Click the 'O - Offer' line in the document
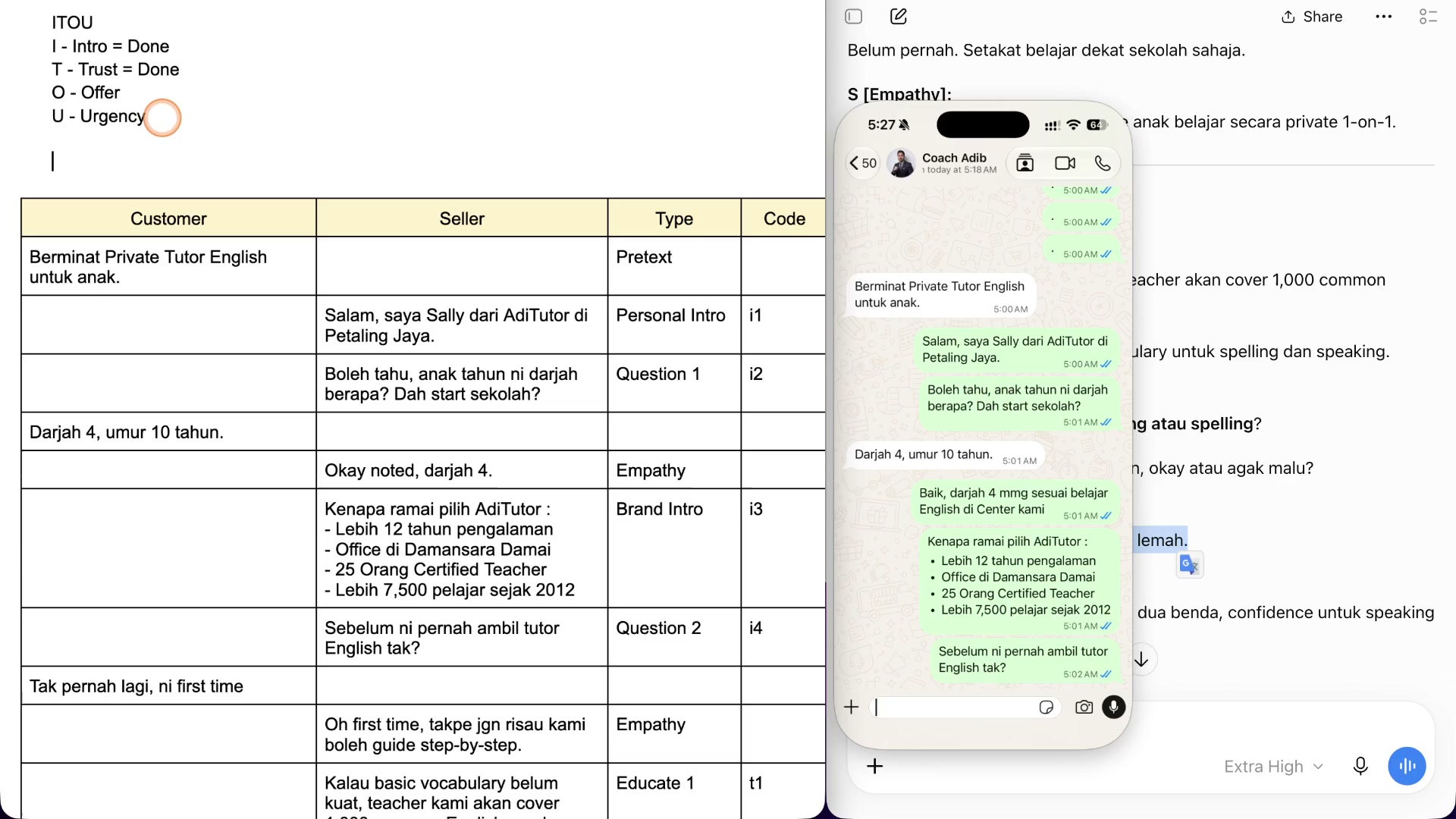This screenshot has height=819, width=1456. [x=86, y=93]
